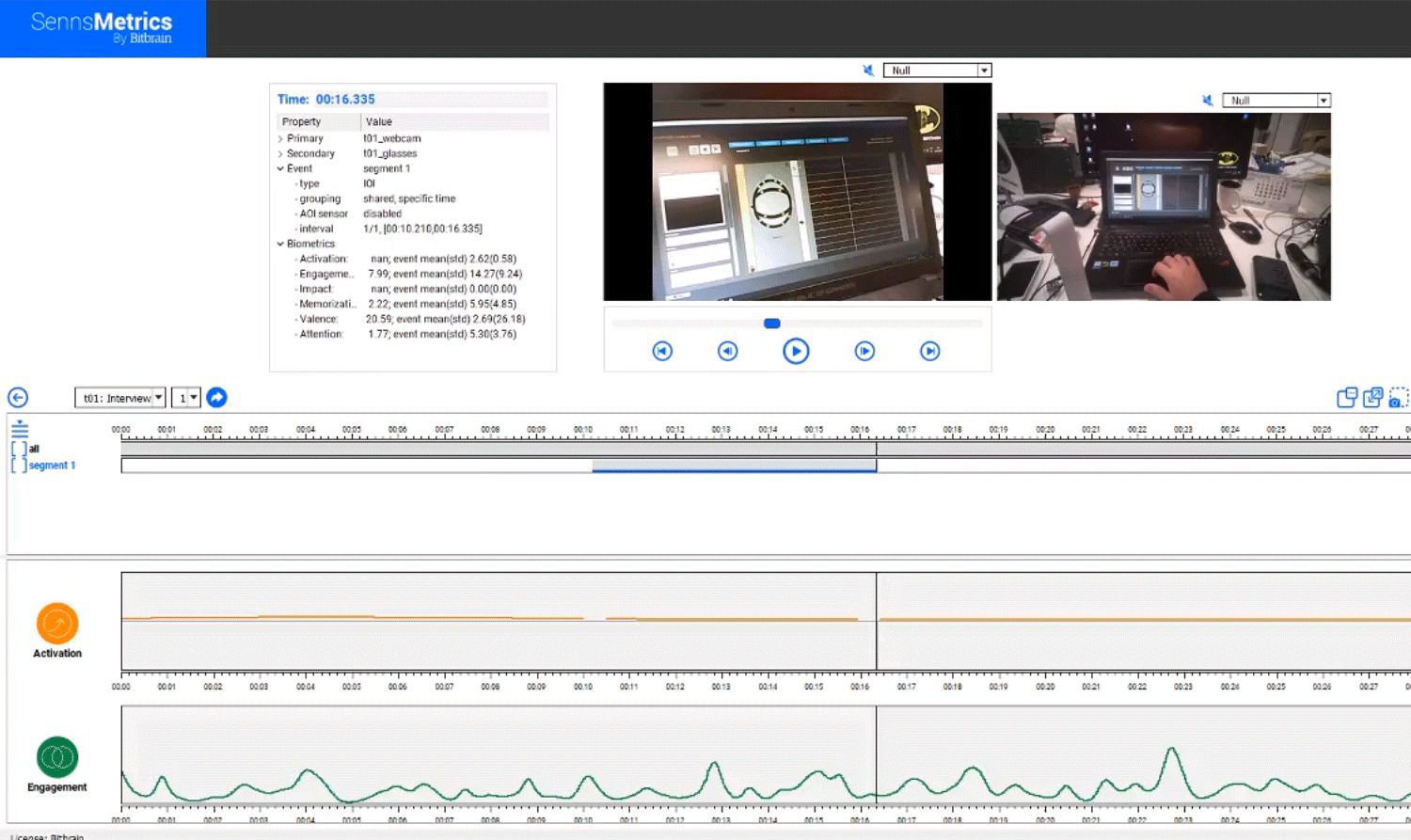This screenshot has width=1411, height=840.
Task: Open the timeline in a new window icon
Action: tap(1371, 399)
